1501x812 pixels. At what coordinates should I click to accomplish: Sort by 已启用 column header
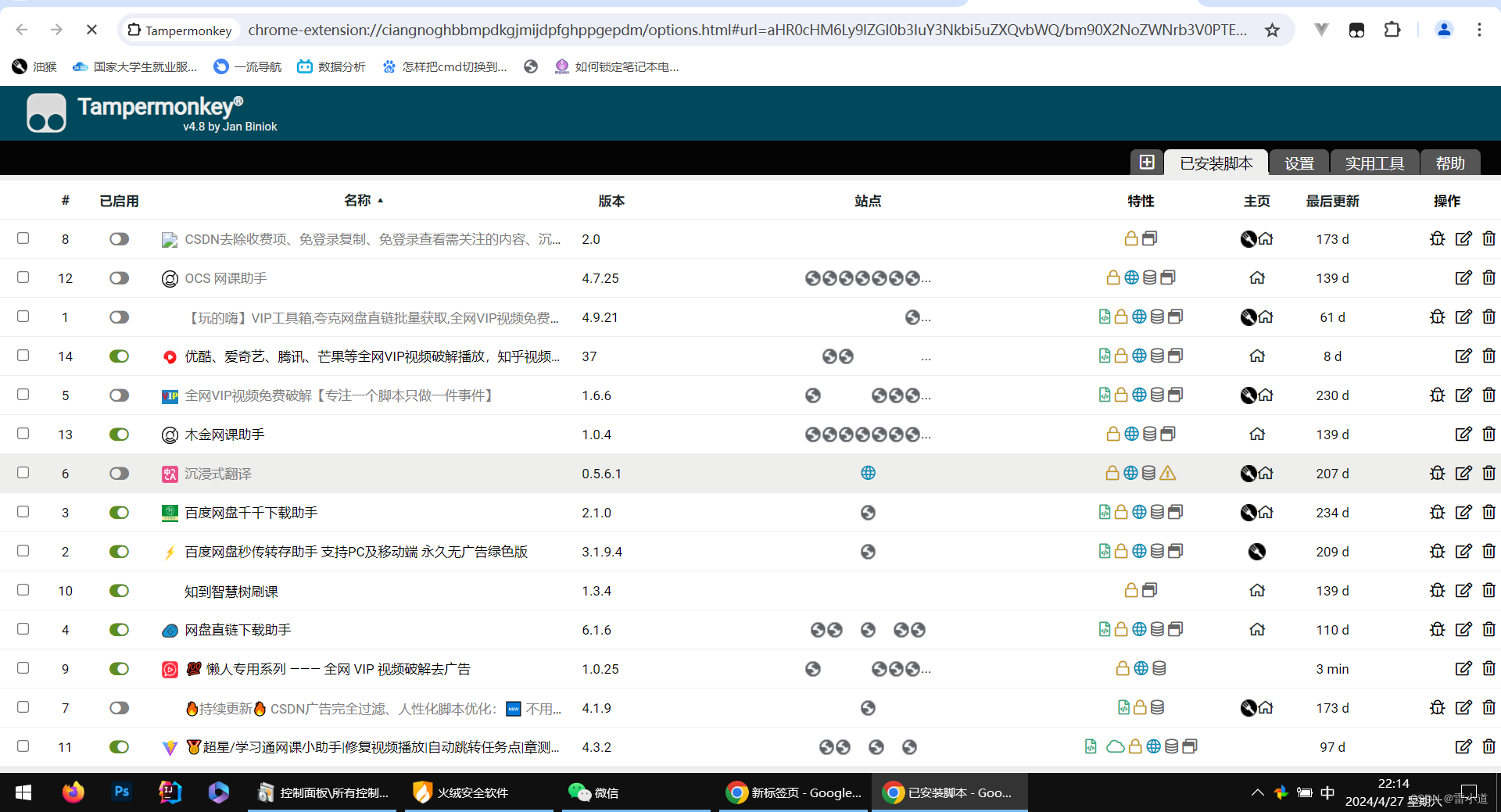tap(119, 201)
